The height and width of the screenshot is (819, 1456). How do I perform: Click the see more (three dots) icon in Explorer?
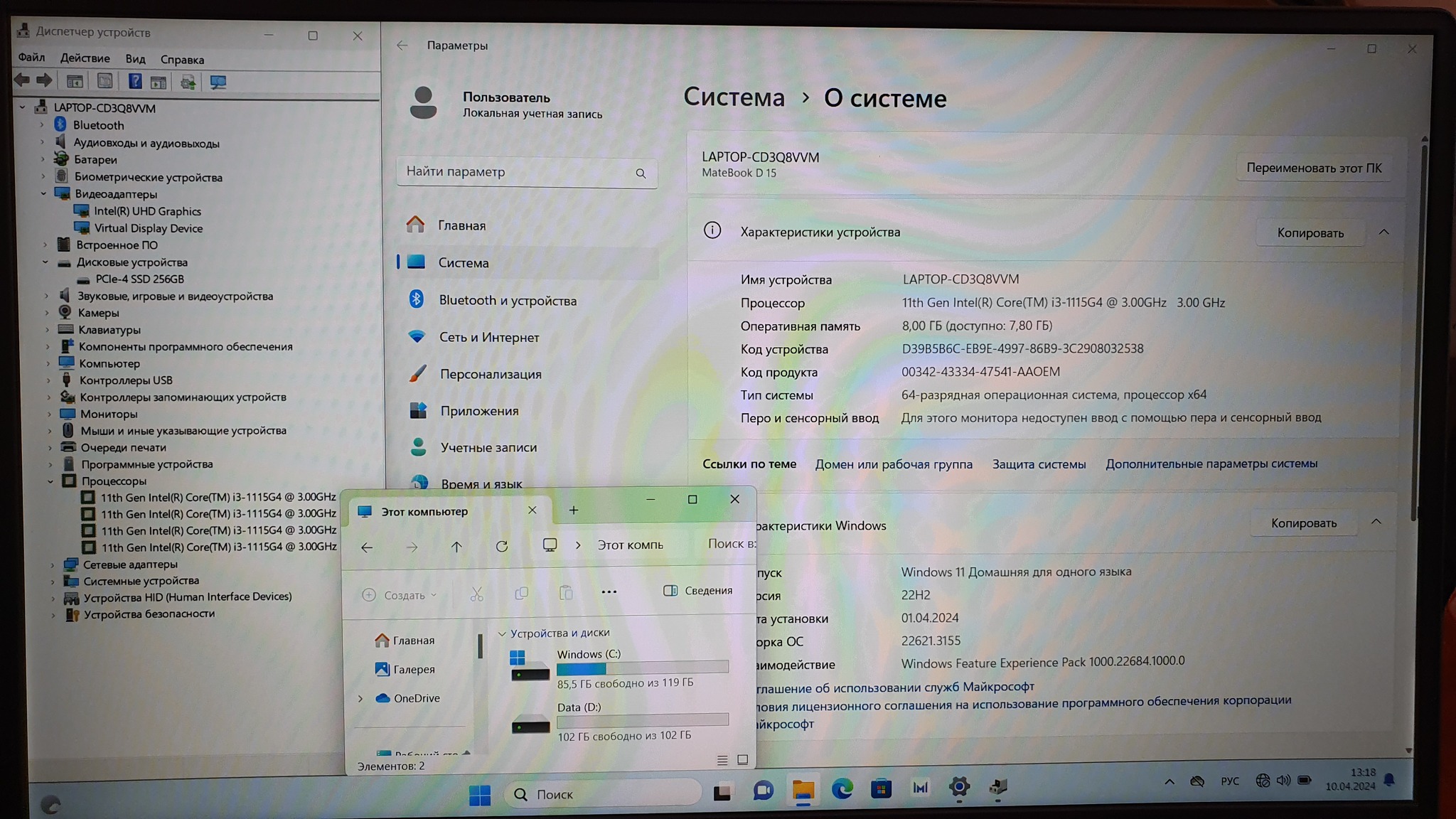tap(609, 592)
